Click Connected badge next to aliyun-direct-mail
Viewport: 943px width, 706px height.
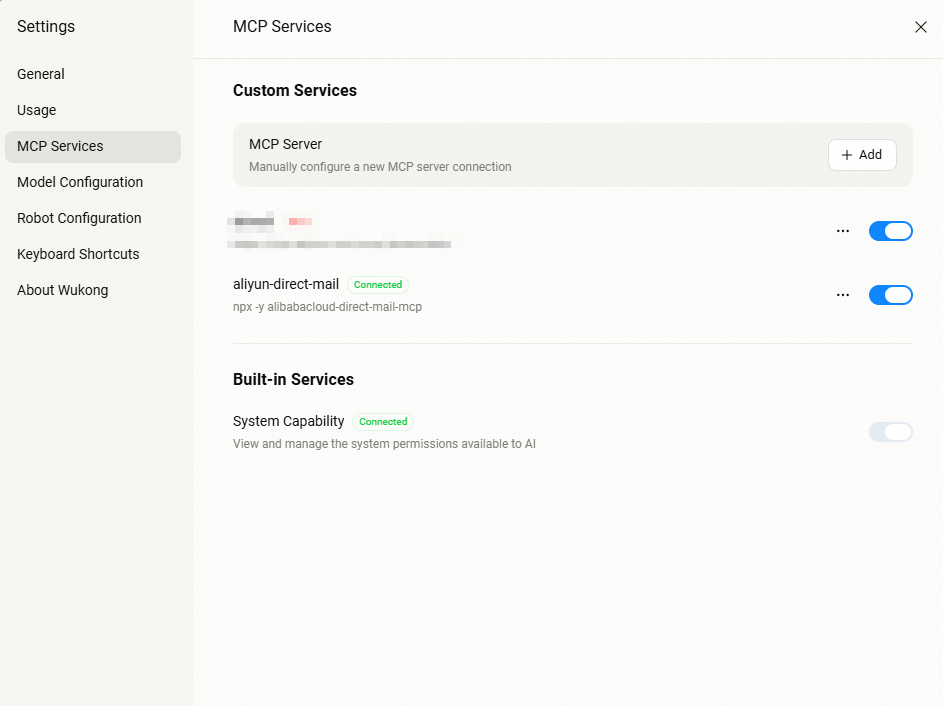378,284
